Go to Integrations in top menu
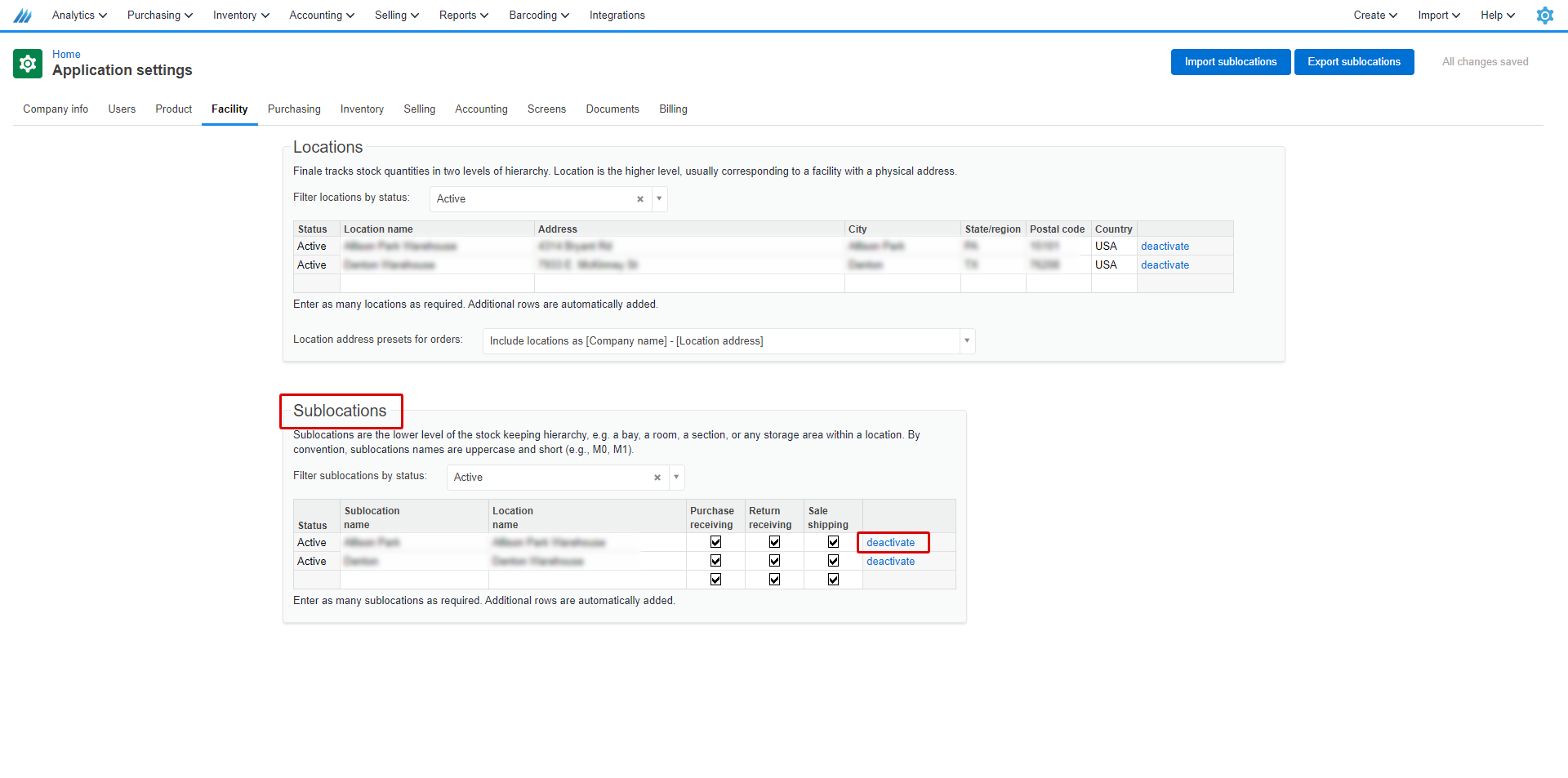The height and width of the screenshot is (778, 1568). 617,16
